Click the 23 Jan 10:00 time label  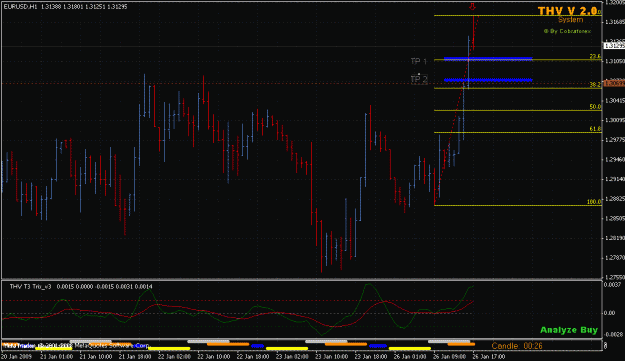332,357
